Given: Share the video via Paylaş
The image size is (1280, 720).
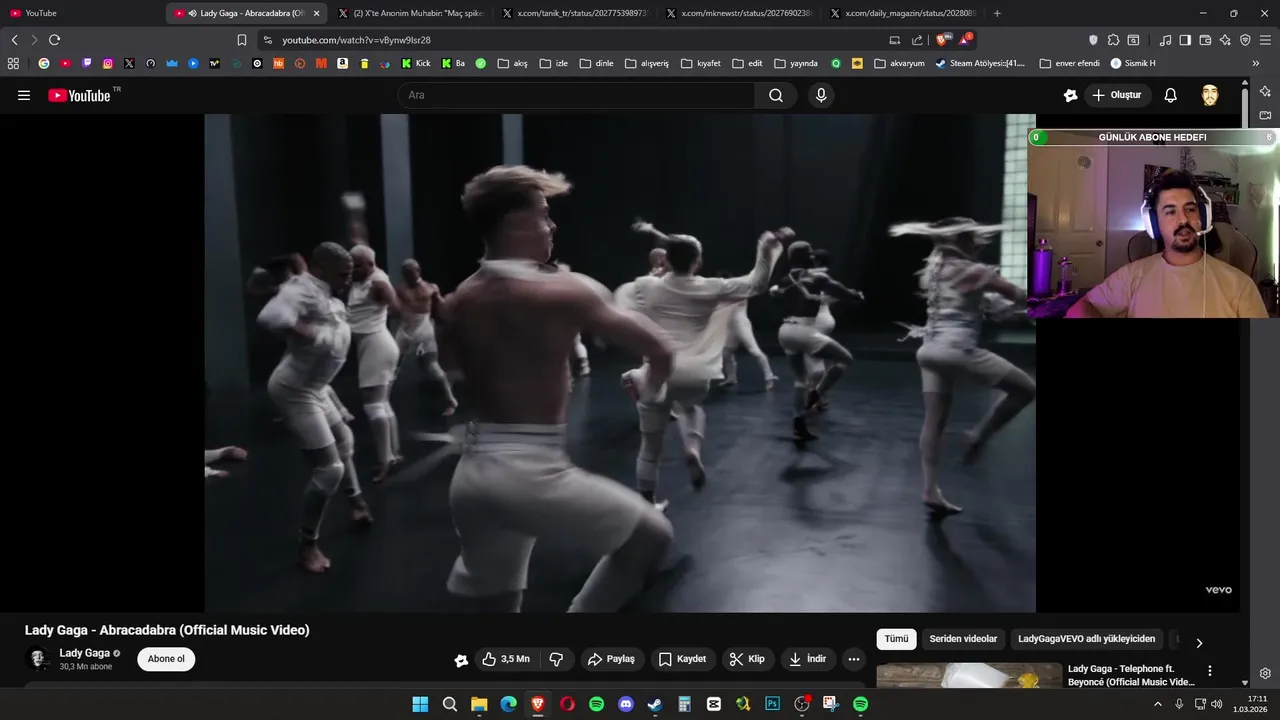Looking at the screenshot, I should click(612, 659).
